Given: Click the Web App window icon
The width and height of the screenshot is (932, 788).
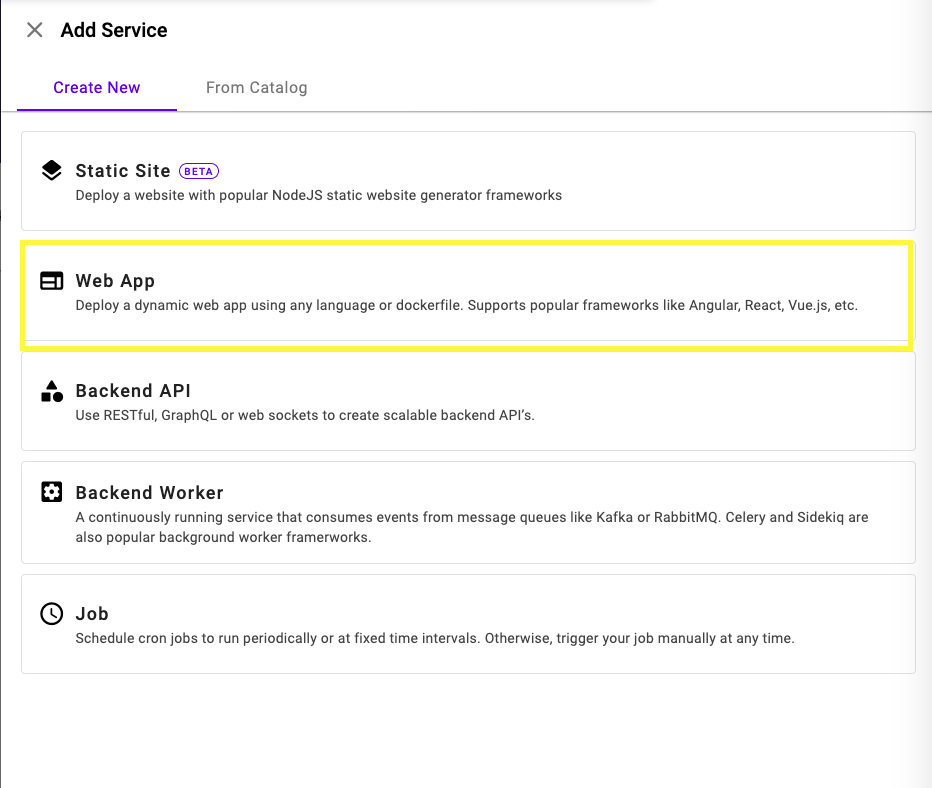Looking at the screenshot, I should [x=52, y=281].
